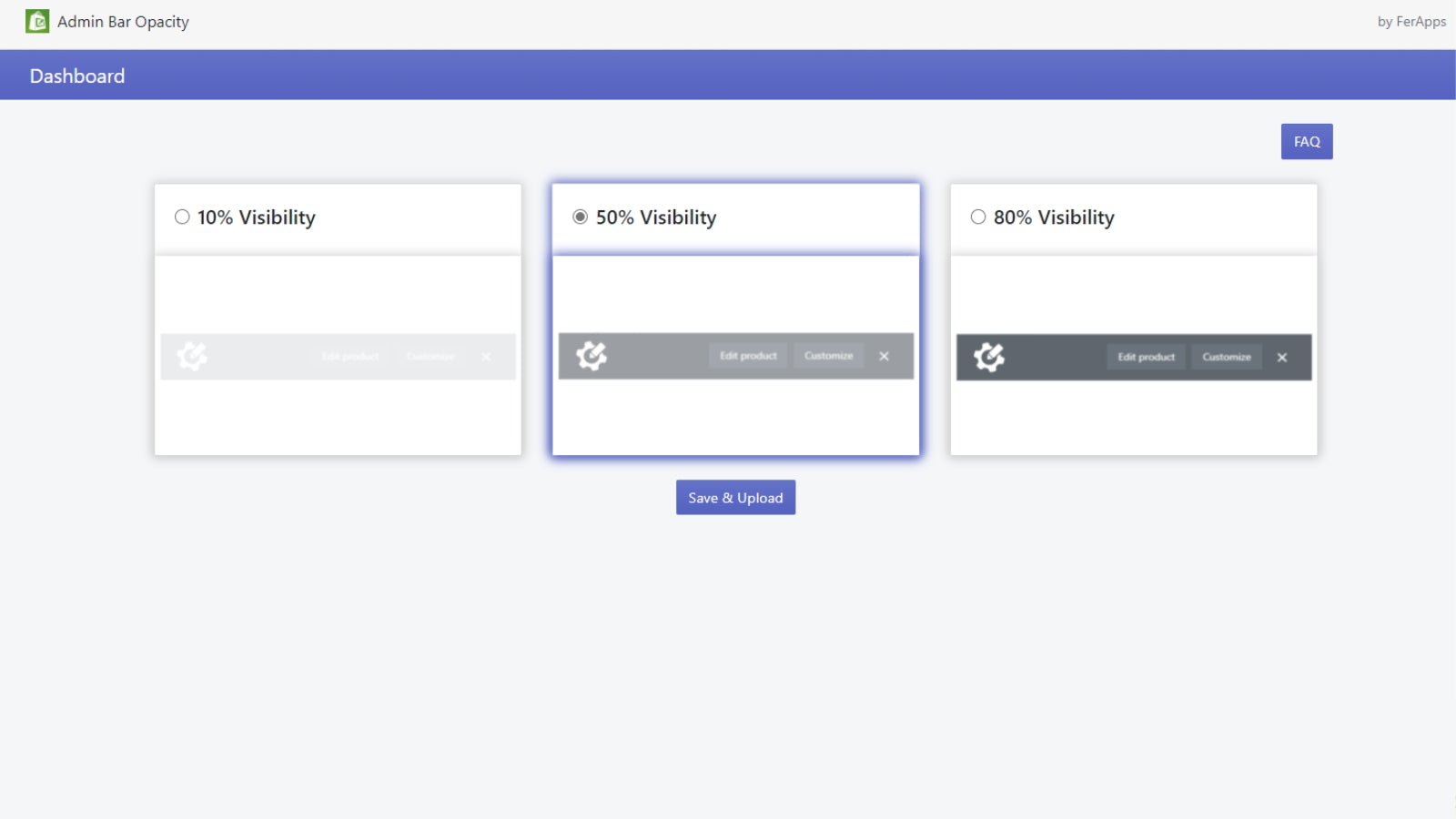Click Customize in 80% preview bar
This screenshot has height=819, width=1456.
(1227, 357)
